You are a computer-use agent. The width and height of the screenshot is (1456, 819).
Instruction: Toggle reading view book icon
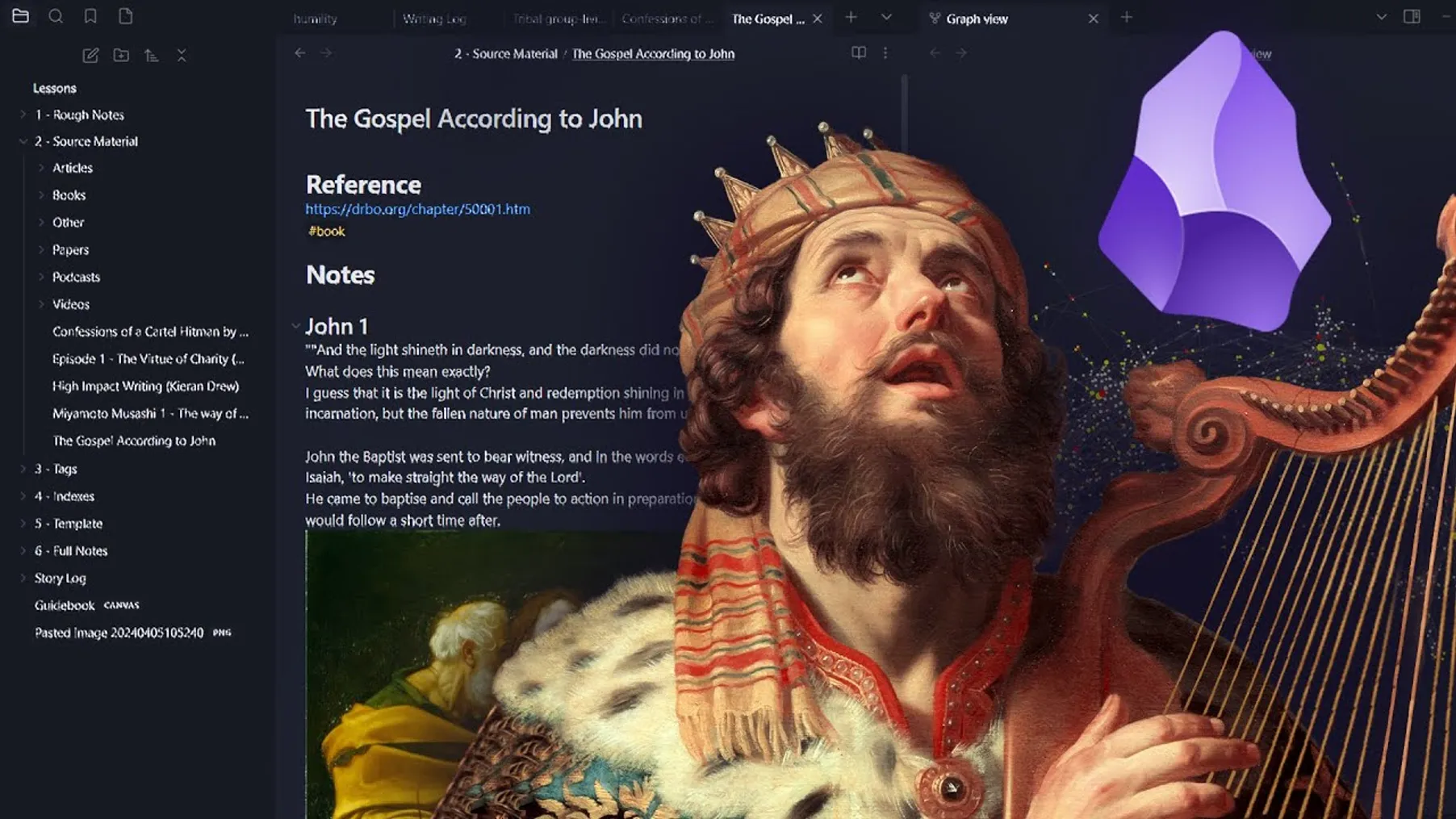coord(859,53)
